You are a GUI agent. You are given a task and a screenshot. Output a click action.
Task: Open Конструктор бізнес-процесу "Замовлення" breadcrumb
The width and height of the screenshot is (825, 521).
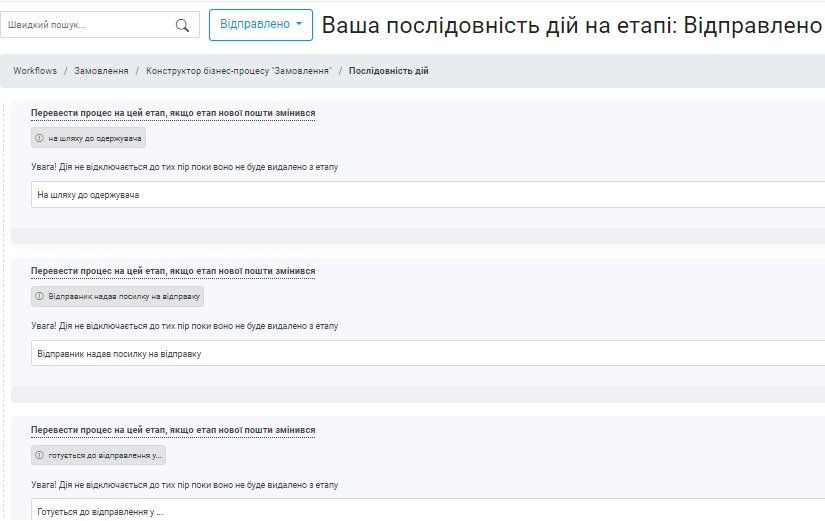click(x=239, y=71)
